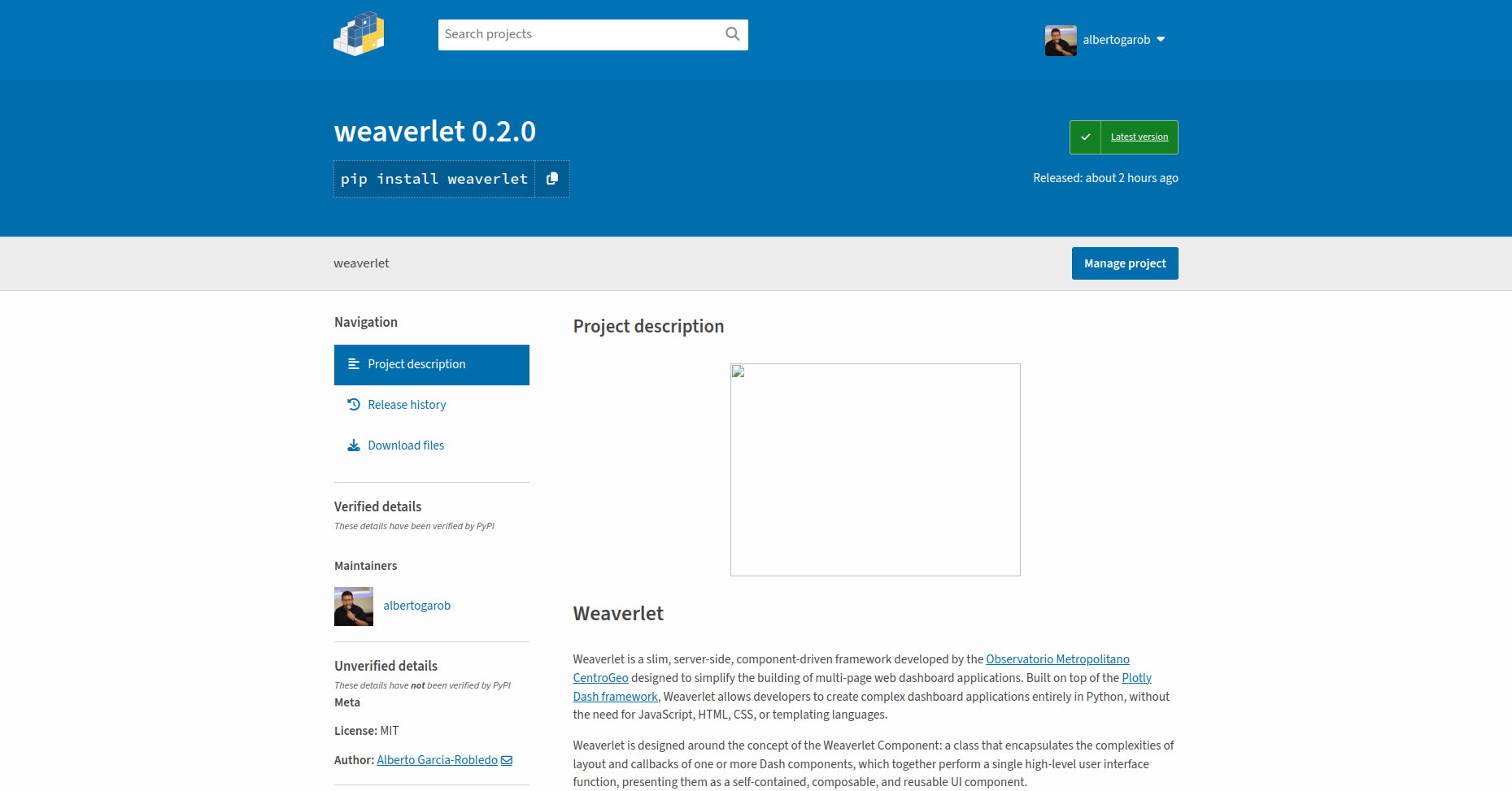Click the author email envelope icon

point(507,760)
